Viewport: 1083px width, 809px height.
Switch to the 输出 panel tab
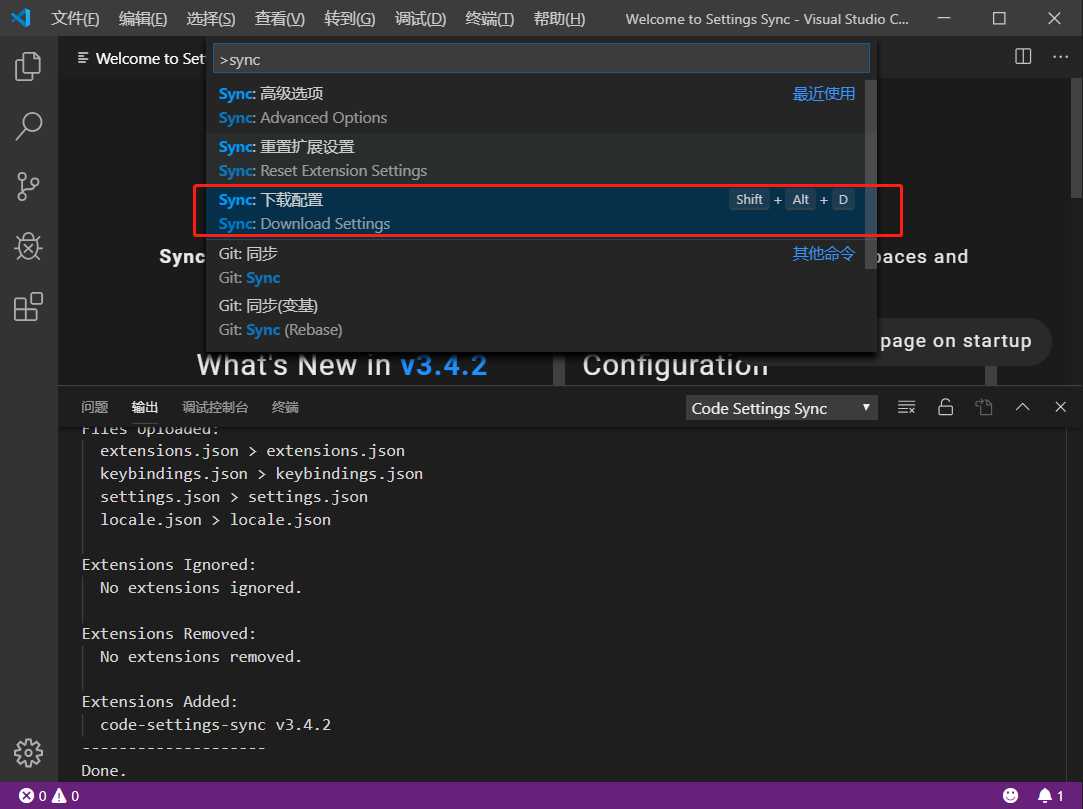pos(145,408)
